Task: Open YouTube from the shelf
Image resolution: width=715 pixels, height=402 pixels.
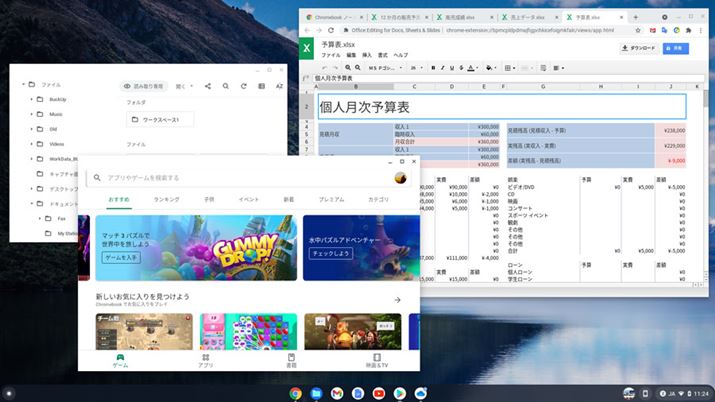Action: (378, 393)
